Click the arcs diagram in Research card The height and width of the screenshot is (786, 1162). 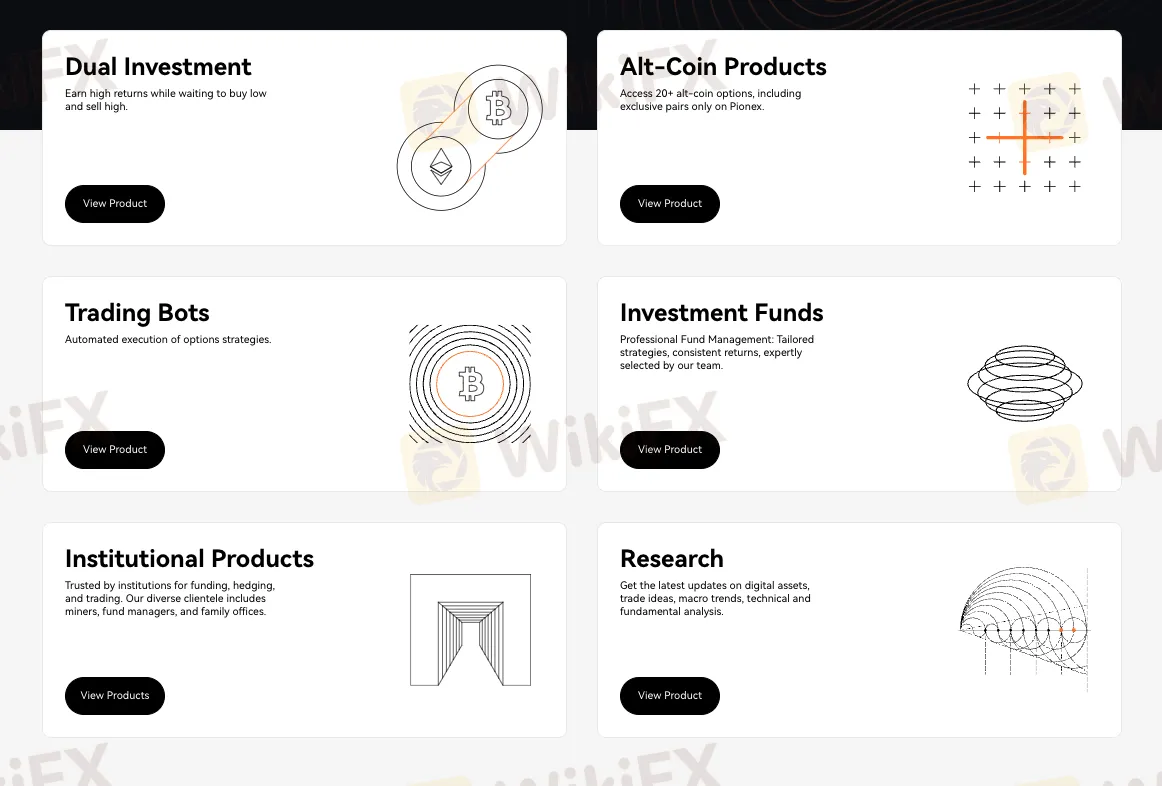1025,630
